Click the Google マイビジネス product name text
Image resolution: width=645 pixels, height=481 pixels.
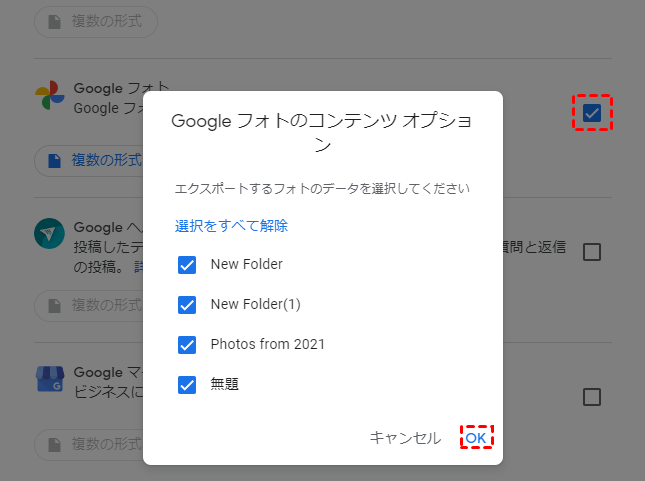(x=110, y=372)
